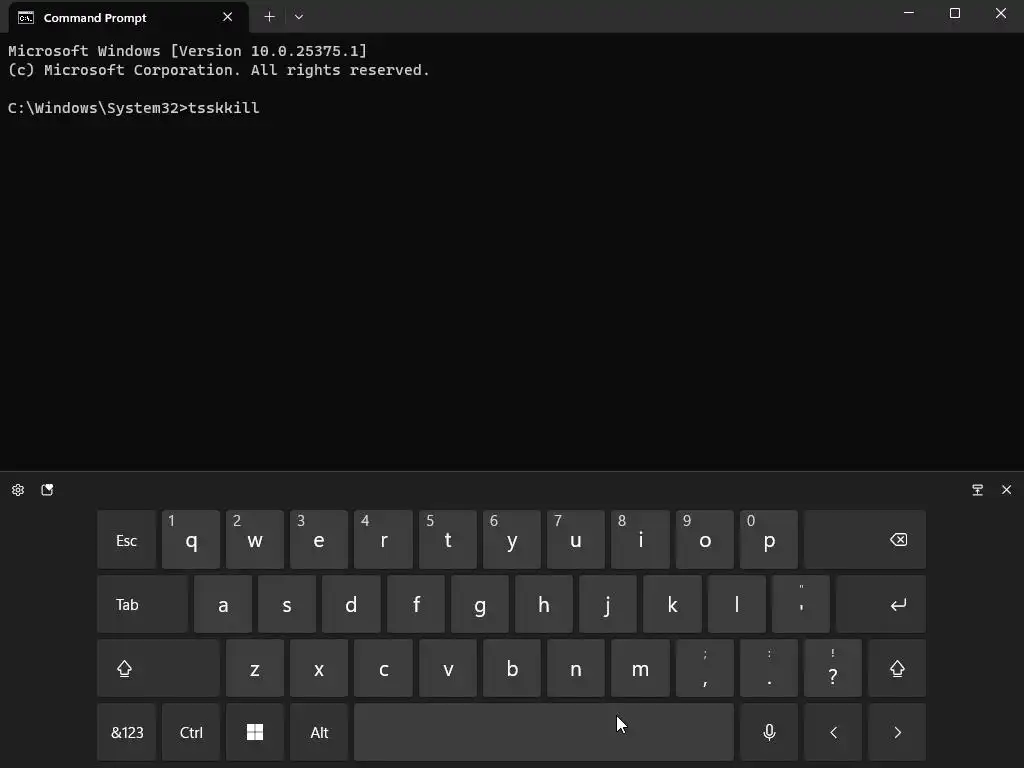Tap the h key

click(x=543, y=604)
